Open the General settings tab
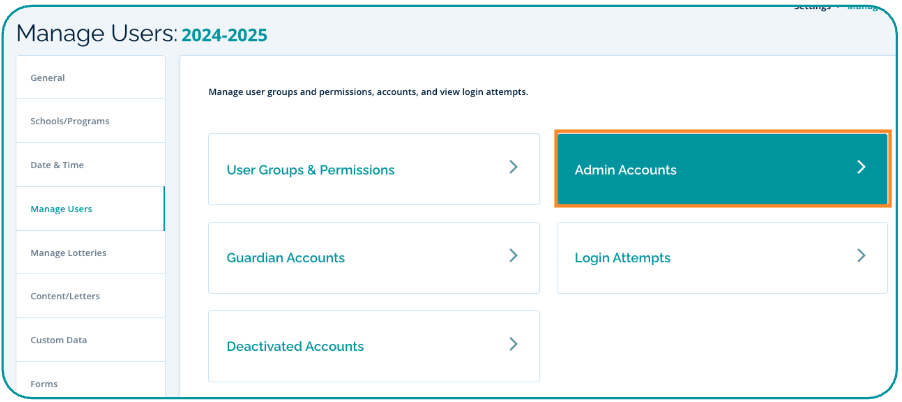The width and height of the screenshot is (902, 402). point(48,78)
